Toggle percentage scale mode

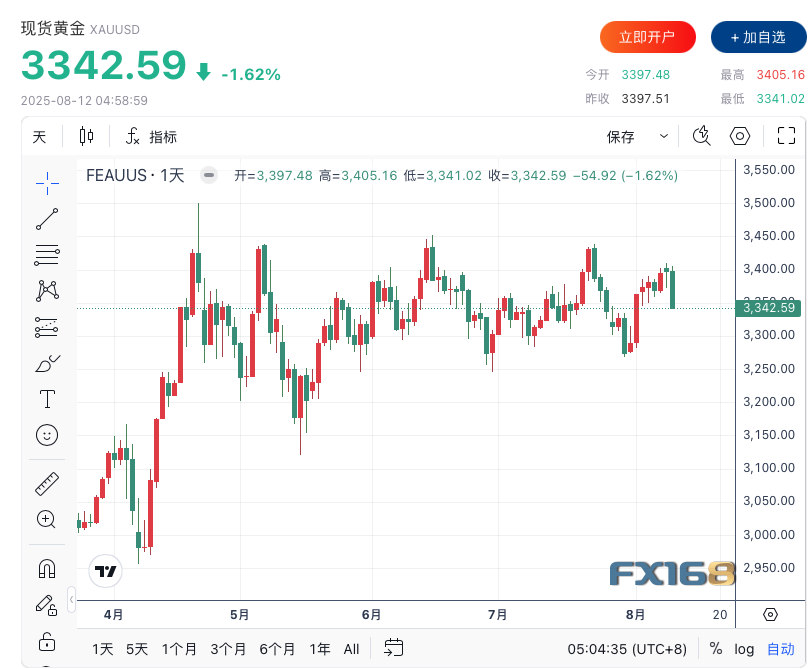[x=716, y=649]
